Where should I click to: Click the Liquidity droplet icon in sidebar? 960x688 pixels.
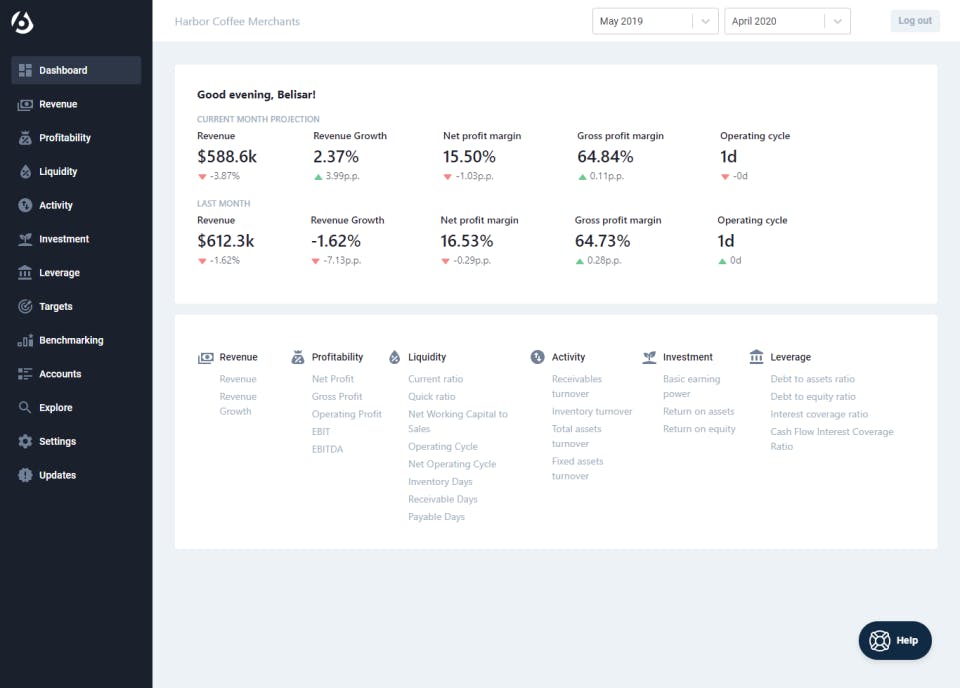(25, 171)
